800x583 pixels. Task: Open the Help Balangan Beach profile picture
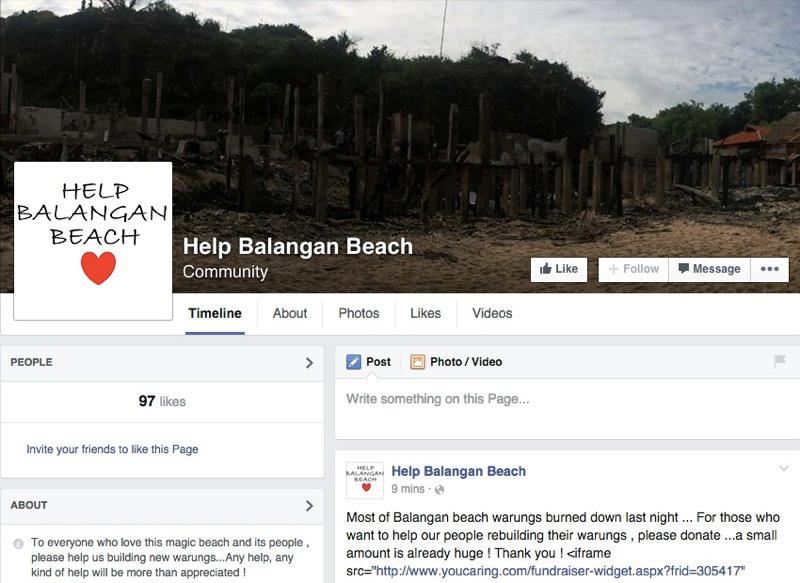[x=93, y=241]
